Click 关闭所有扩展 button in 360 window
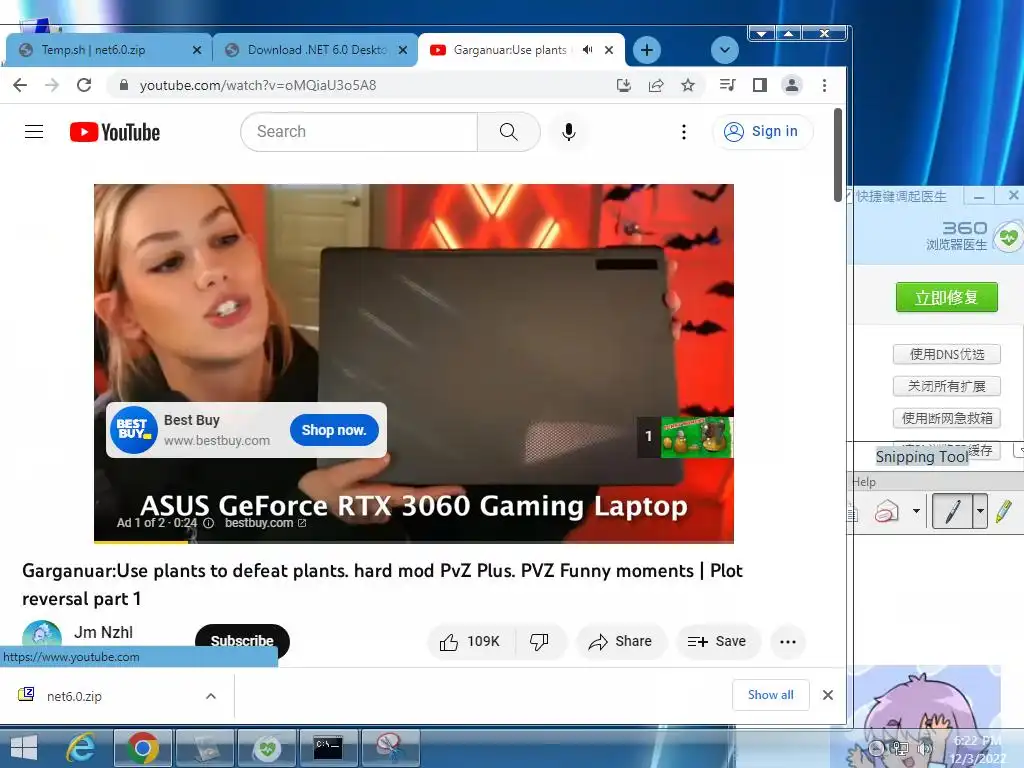1024x768 pixels. tap(947, 386)
